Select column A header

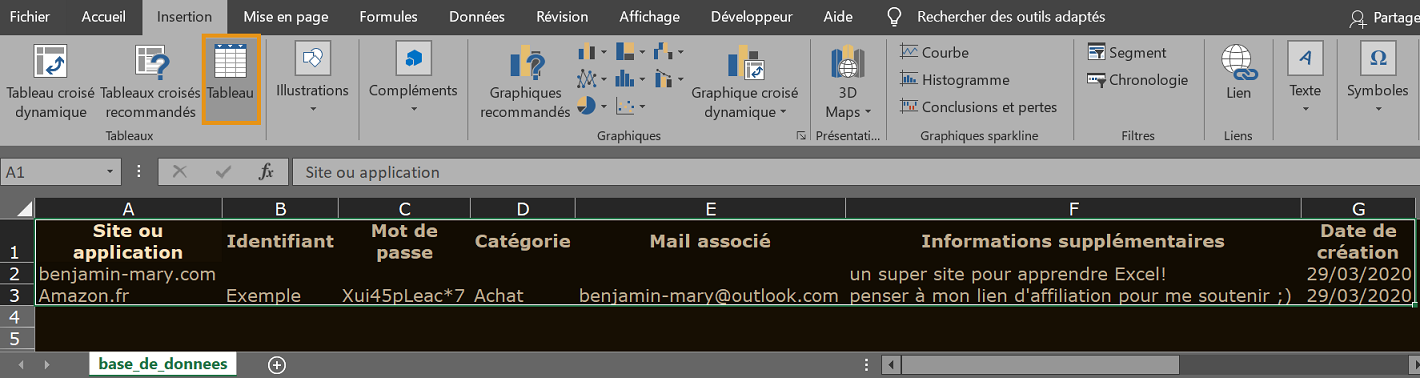(x=128, y=208)
